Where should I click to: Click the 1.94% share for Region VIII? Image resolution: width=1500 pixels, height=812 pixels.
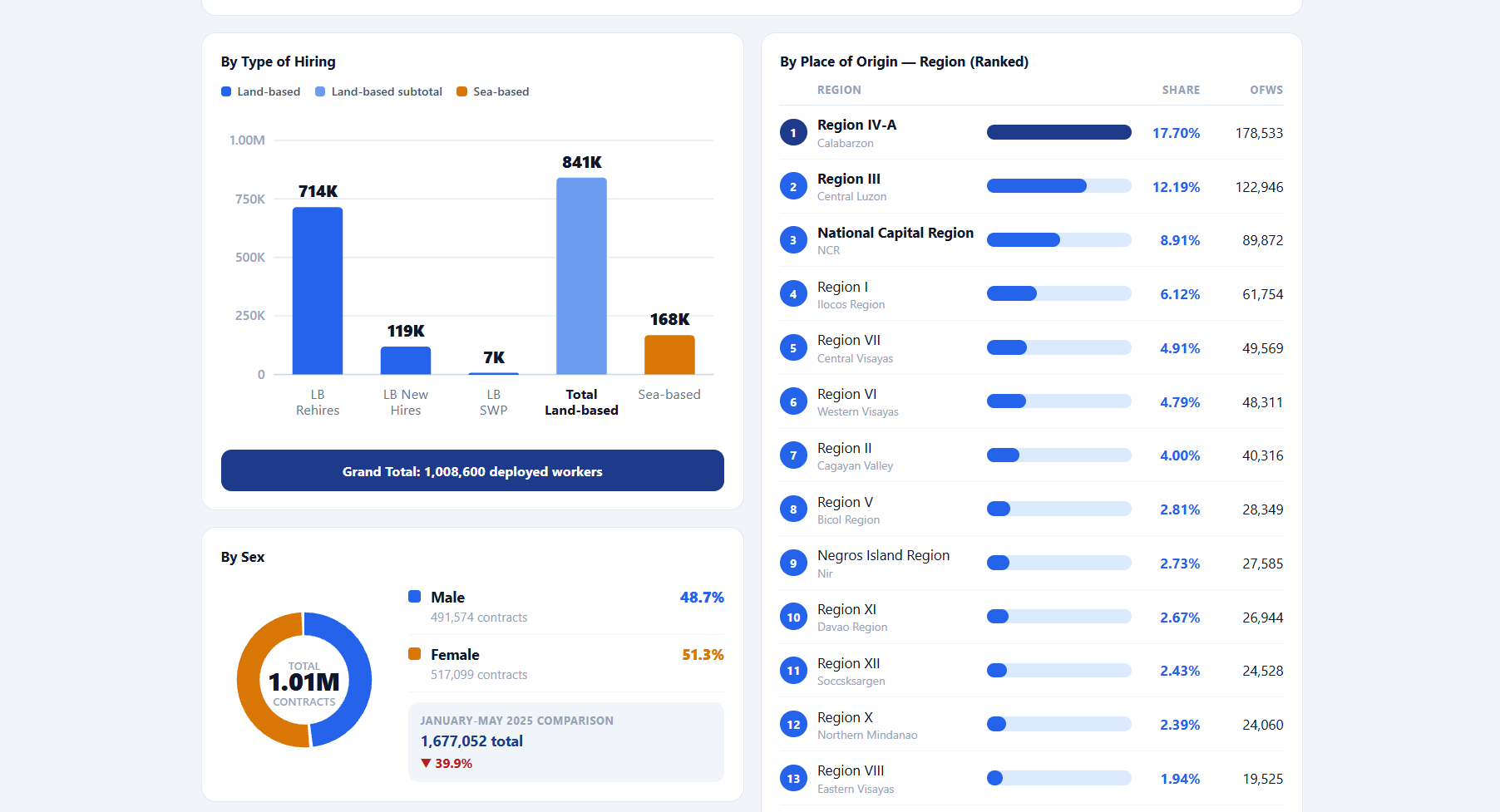click(1180, 779)
